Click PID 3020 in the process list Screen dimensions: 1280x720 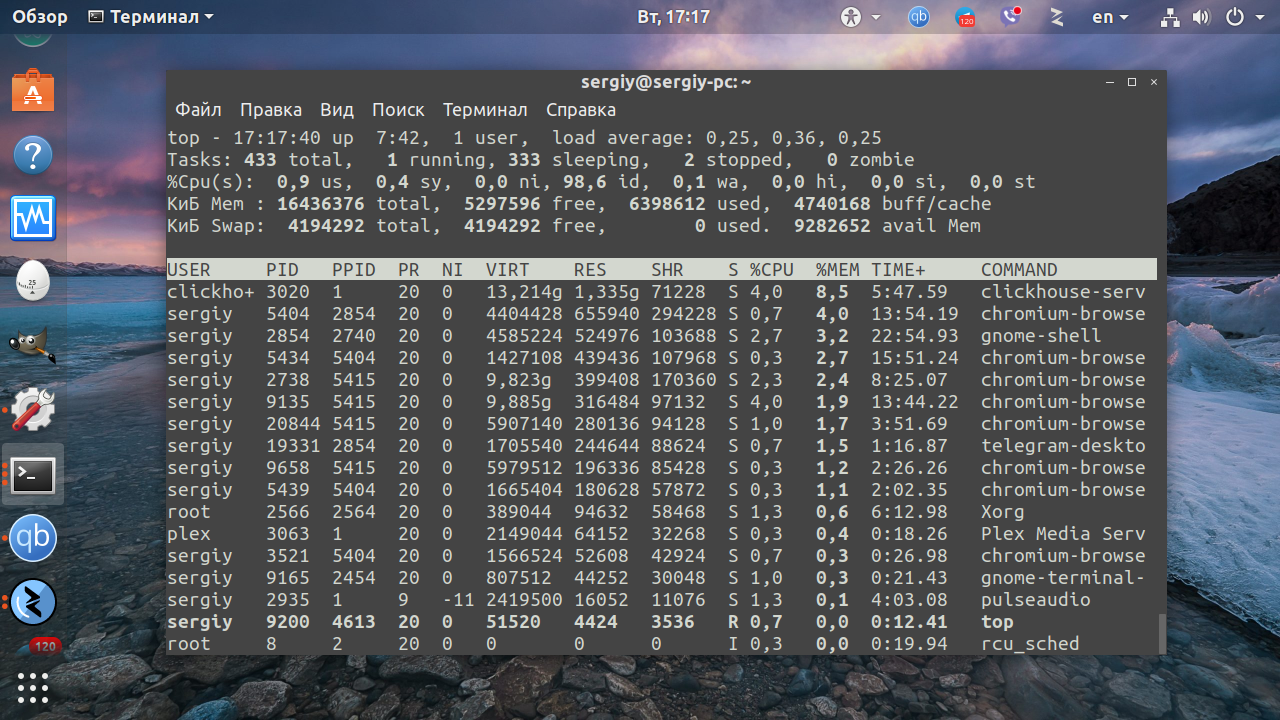pyautogui.click(x=288, y=292)
